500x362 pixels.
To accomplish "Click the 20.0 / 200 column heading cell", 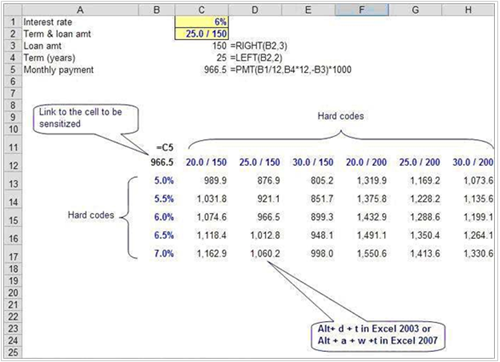I will 366,162.
